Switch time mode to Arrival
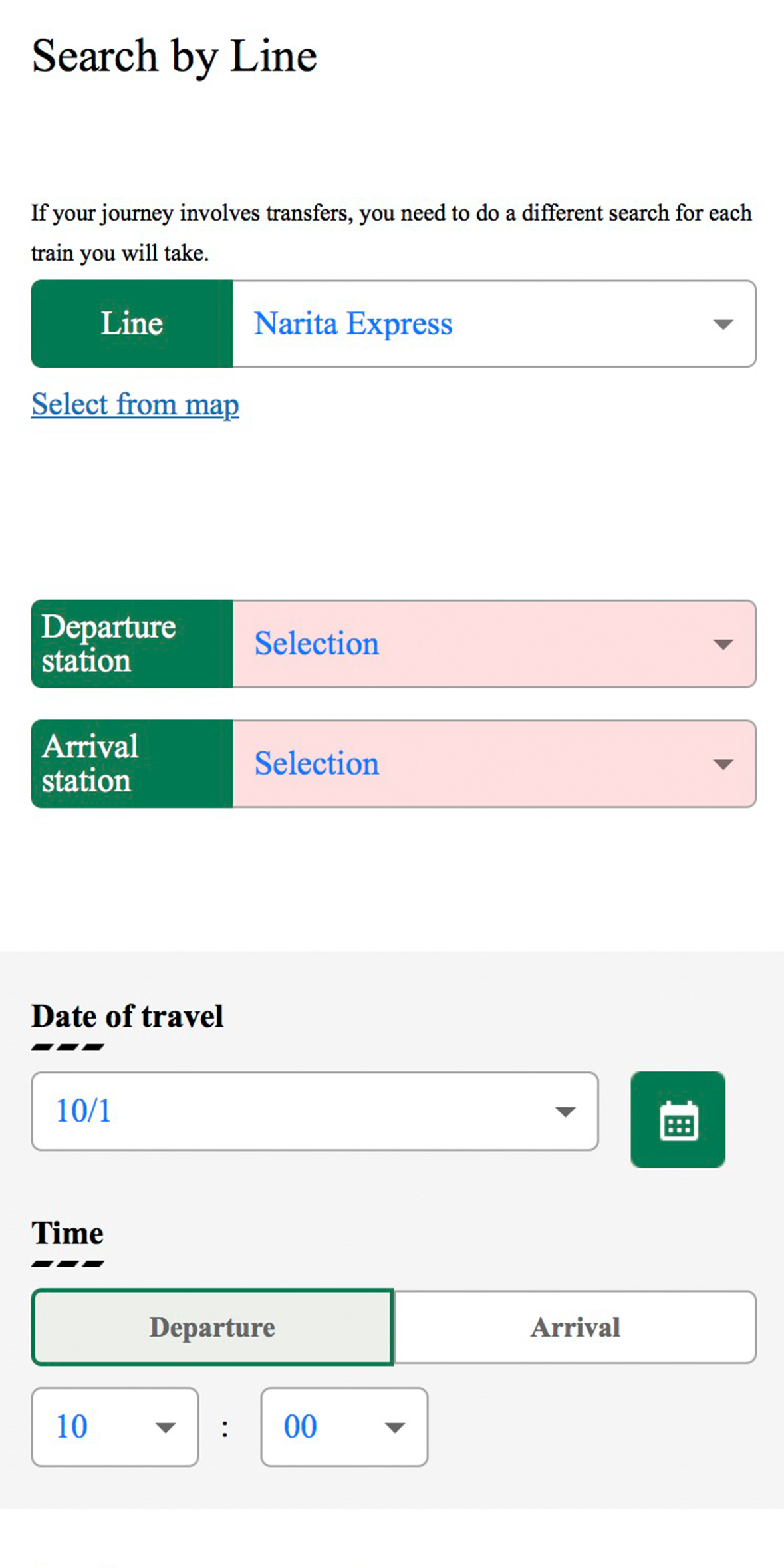Screen dimensions: 784x1568 (575, 1327)
